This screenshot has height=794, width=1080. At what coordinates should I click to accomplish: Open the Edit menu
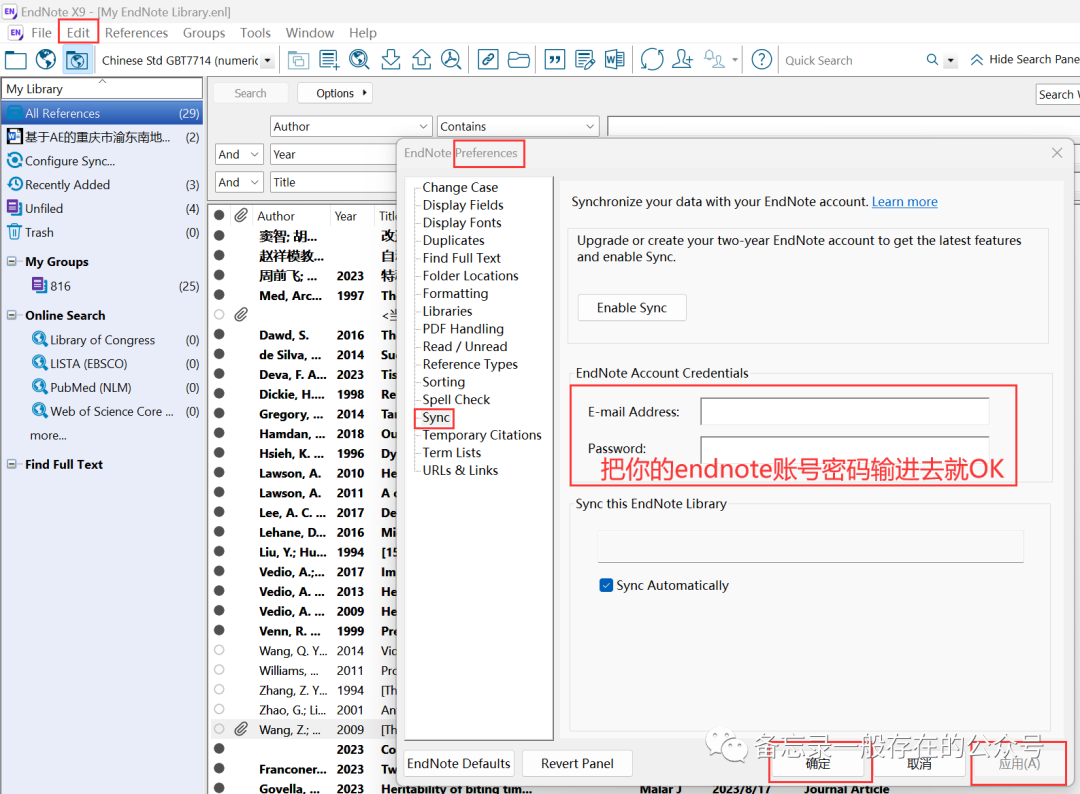(x=78, y=33)
